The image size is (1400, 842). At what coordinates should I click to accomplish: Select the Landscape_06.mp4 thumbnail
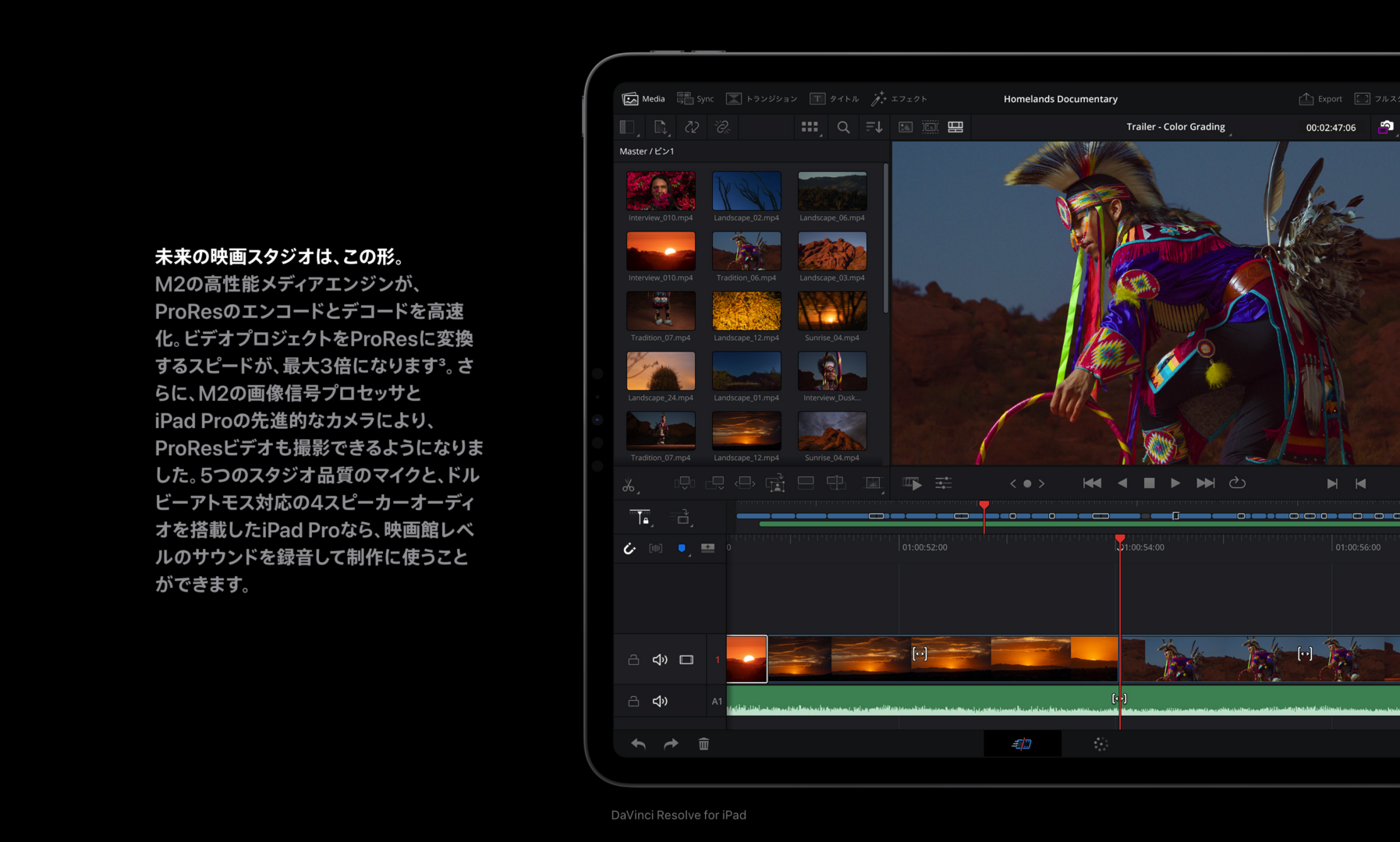pos(832,191)
